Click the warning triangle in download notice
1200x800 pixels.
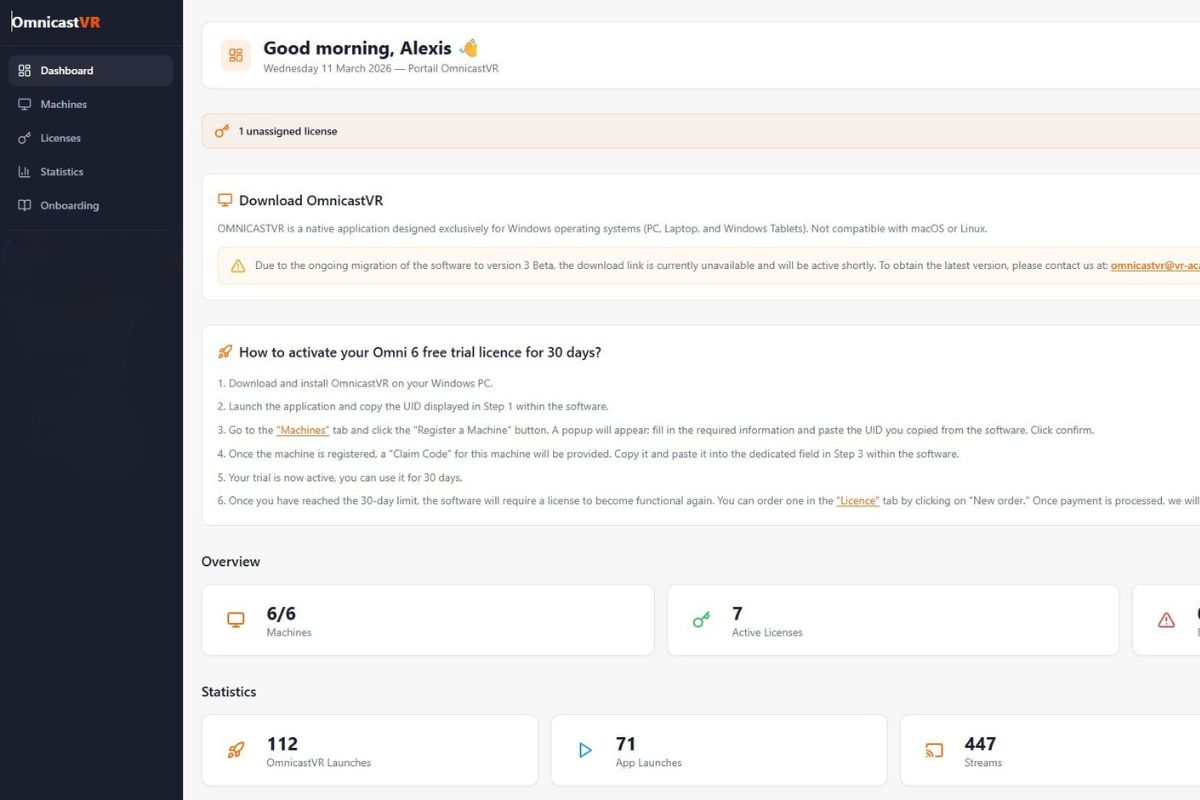pyautogui.click(x=238, y=266)
